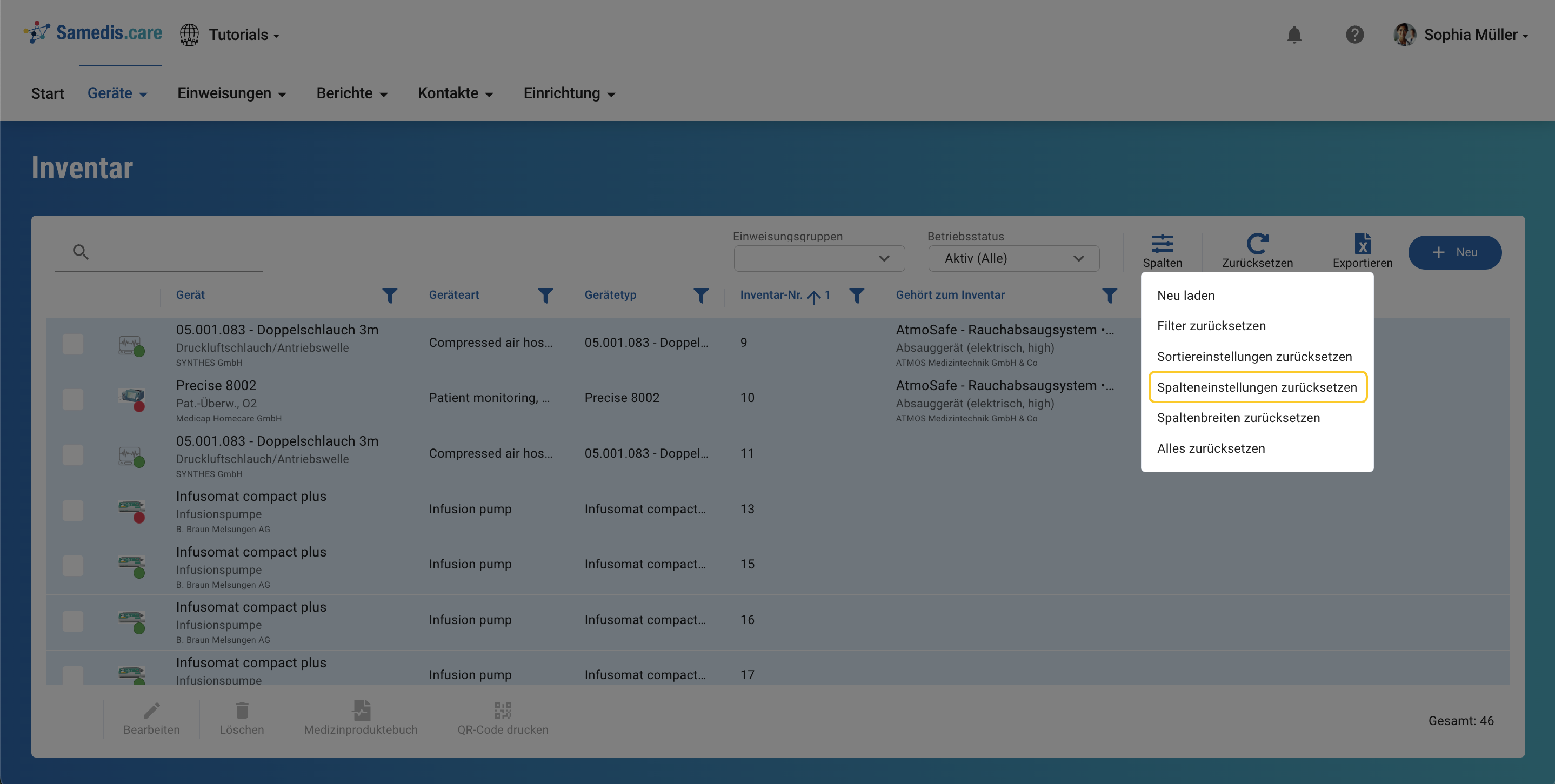Open the Einweisungen navigation menu
Screen dimensions: 1555x784
point(231,93)
